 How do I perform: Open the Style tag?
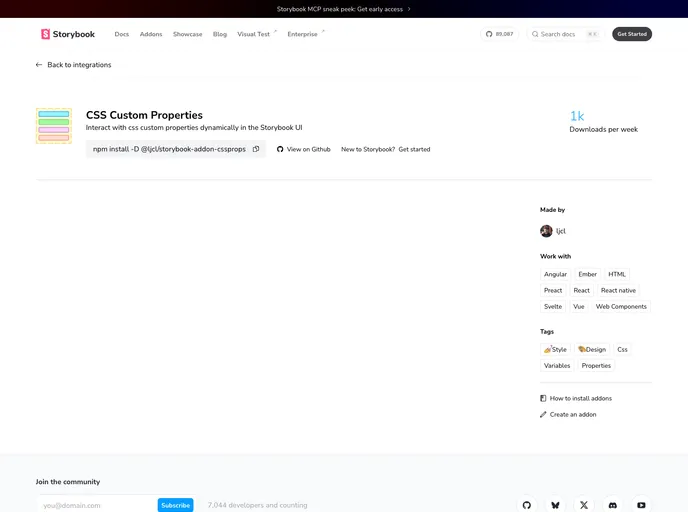pos(555,349)
